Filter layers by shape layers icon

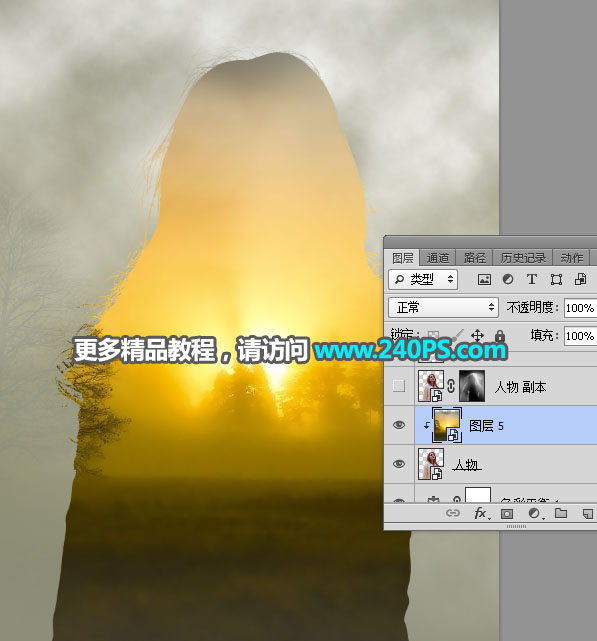(x=556, y=280)
